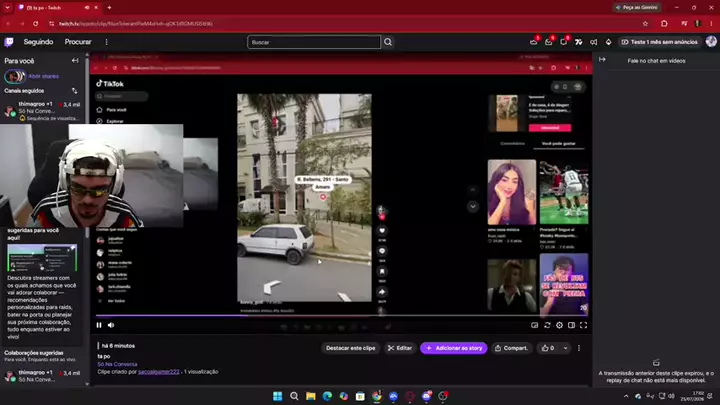This screenshot has width=720, height=405.
Task: Open a new browser tab
Action: 109,7
